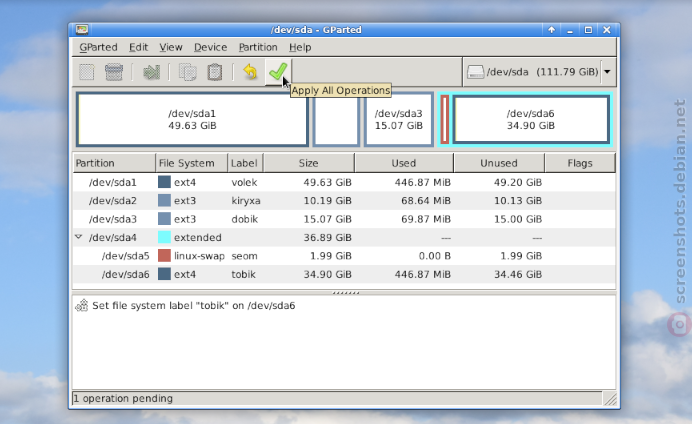
Task: Click the pane divider grip handle
Action: [346, 293]
